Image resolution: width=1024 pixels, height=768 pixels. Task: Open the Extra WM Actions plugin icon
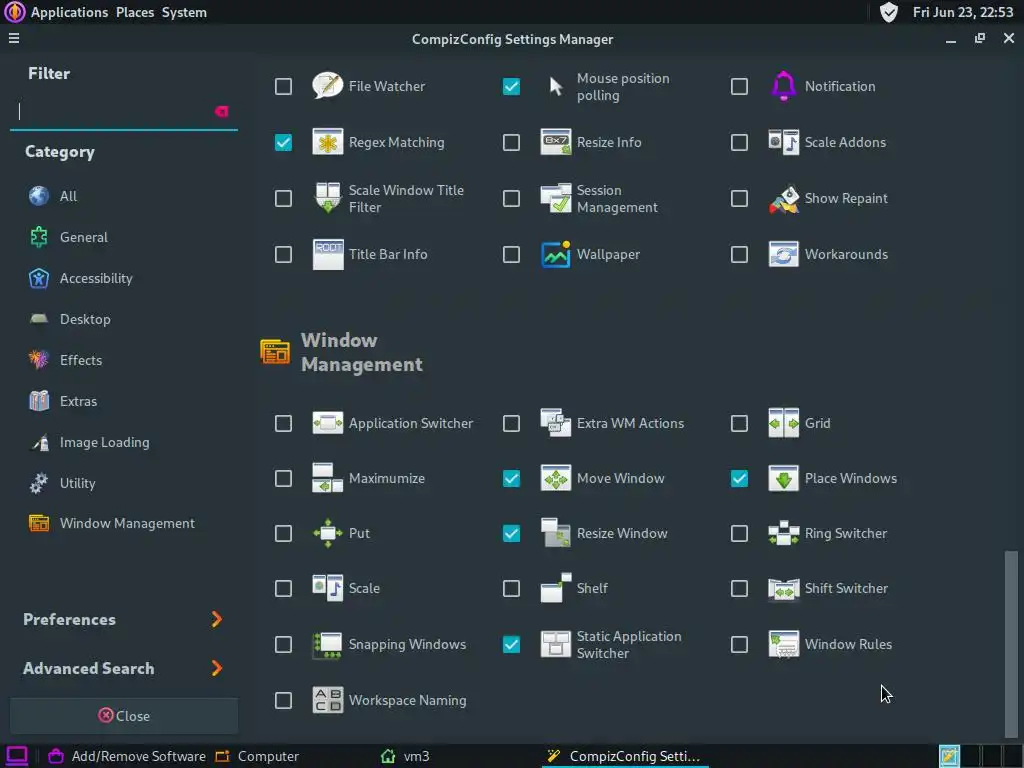coord(556,423)
